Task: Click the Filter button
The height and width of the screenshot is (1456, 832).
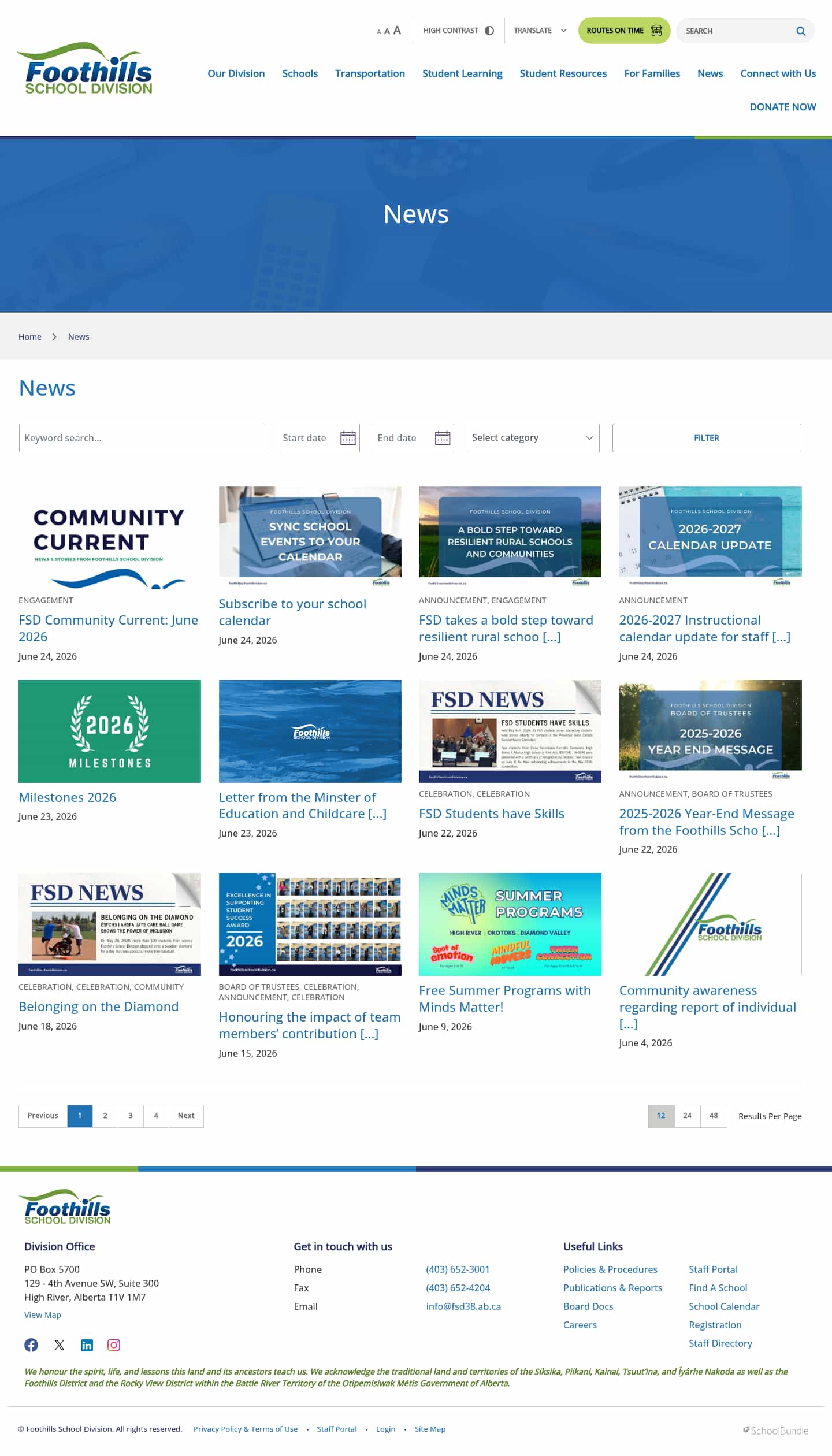Action: coord(707,438)
